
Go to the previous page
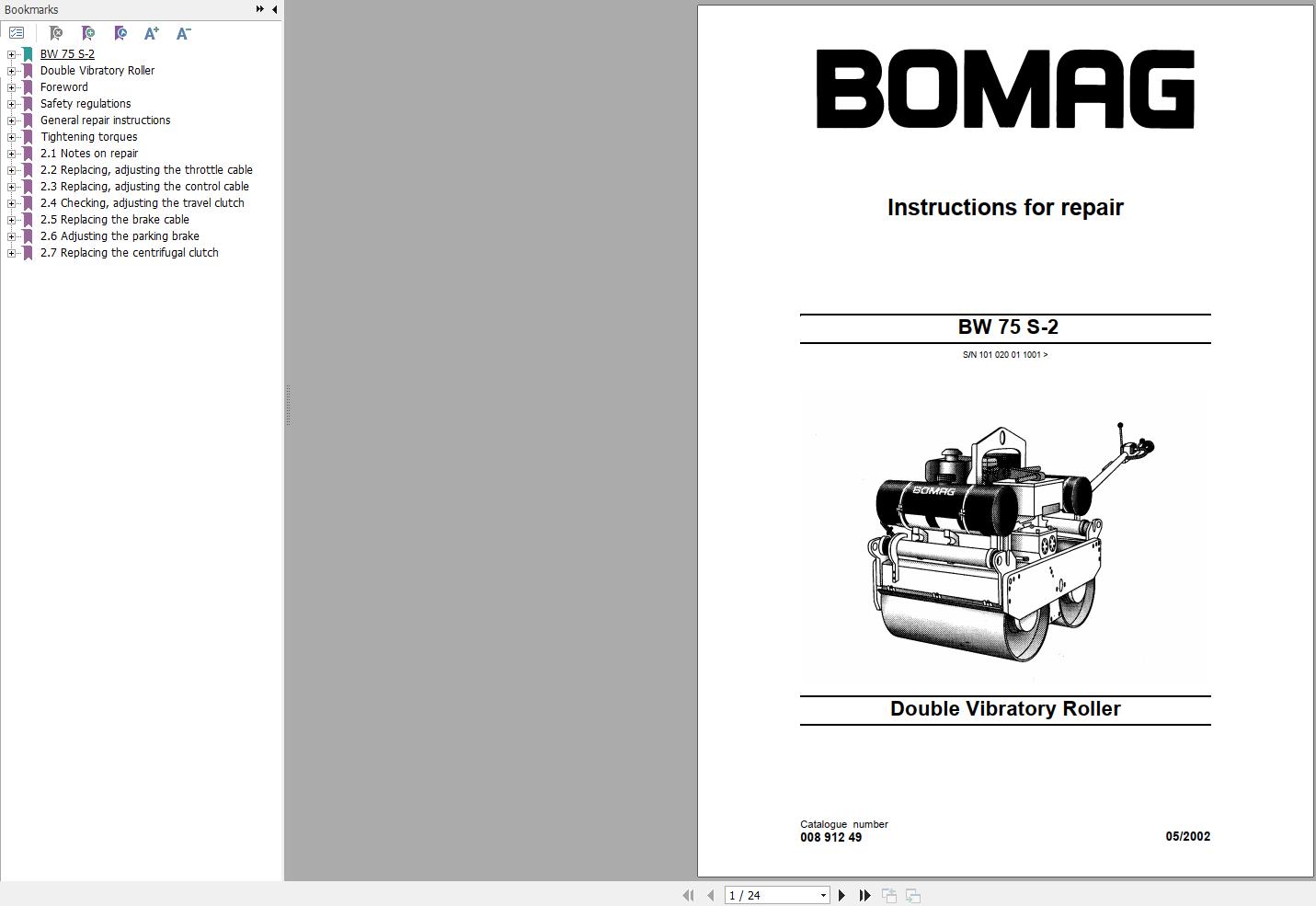pos(710,895)
